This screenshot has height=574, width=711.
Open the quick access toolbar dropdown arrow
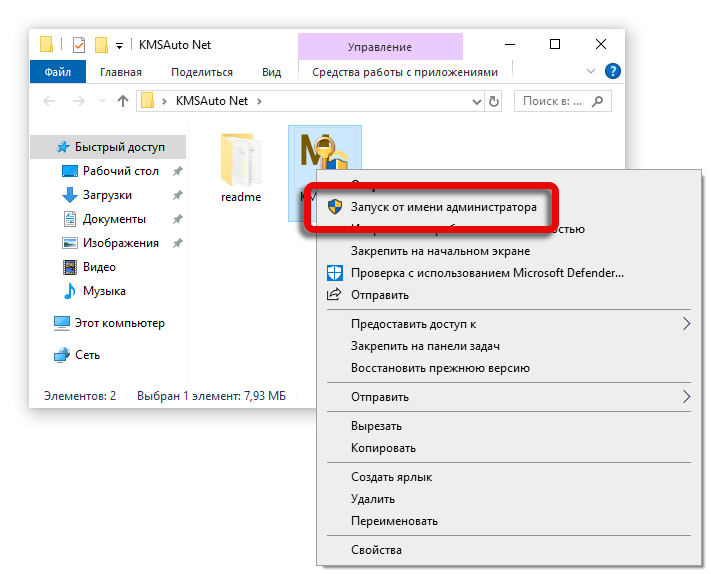[119, 46]
